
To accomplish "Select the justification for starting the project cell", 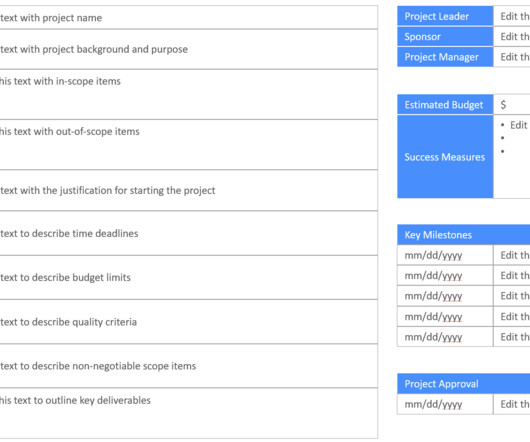I will click(189, 190).
